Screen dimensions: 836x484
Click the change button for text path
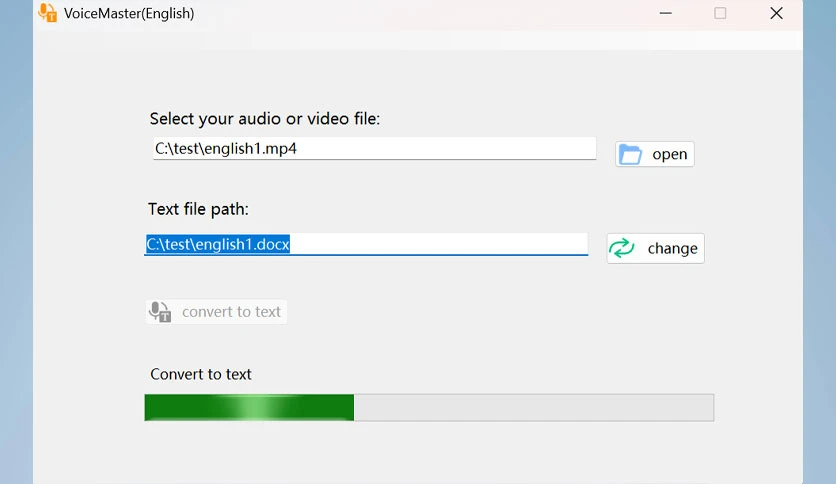pyautogui.click(x=655, y=248)
